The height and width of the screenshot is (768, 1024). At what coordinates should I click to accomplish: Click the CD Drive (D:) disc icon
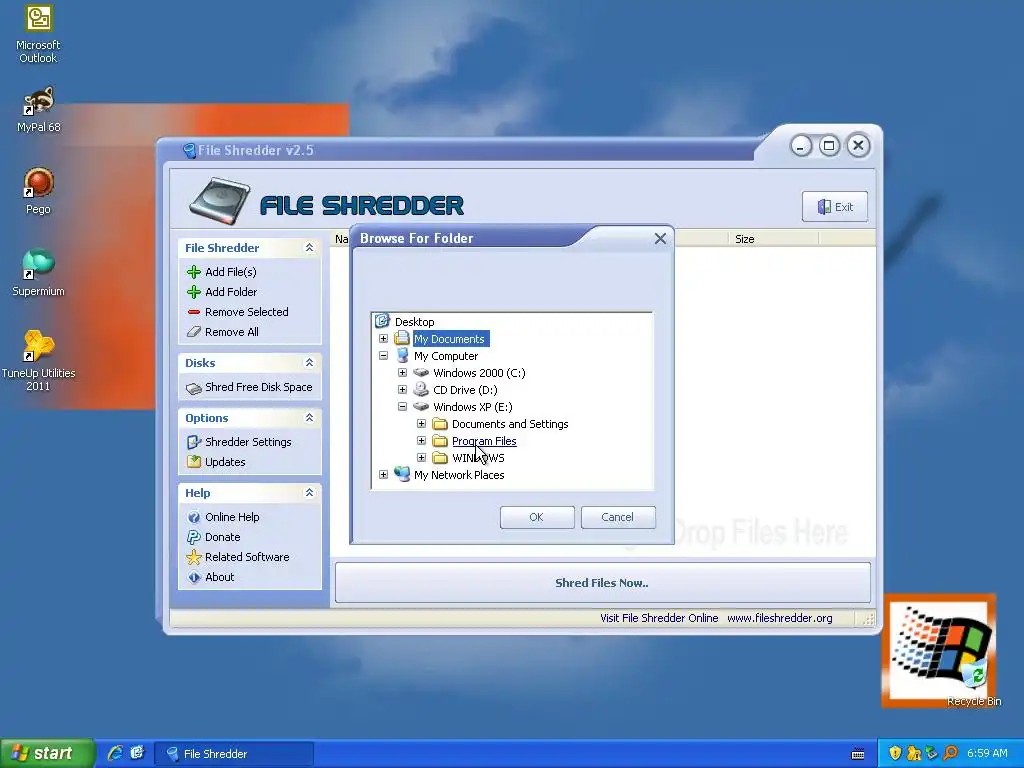[x=421, y=390]
